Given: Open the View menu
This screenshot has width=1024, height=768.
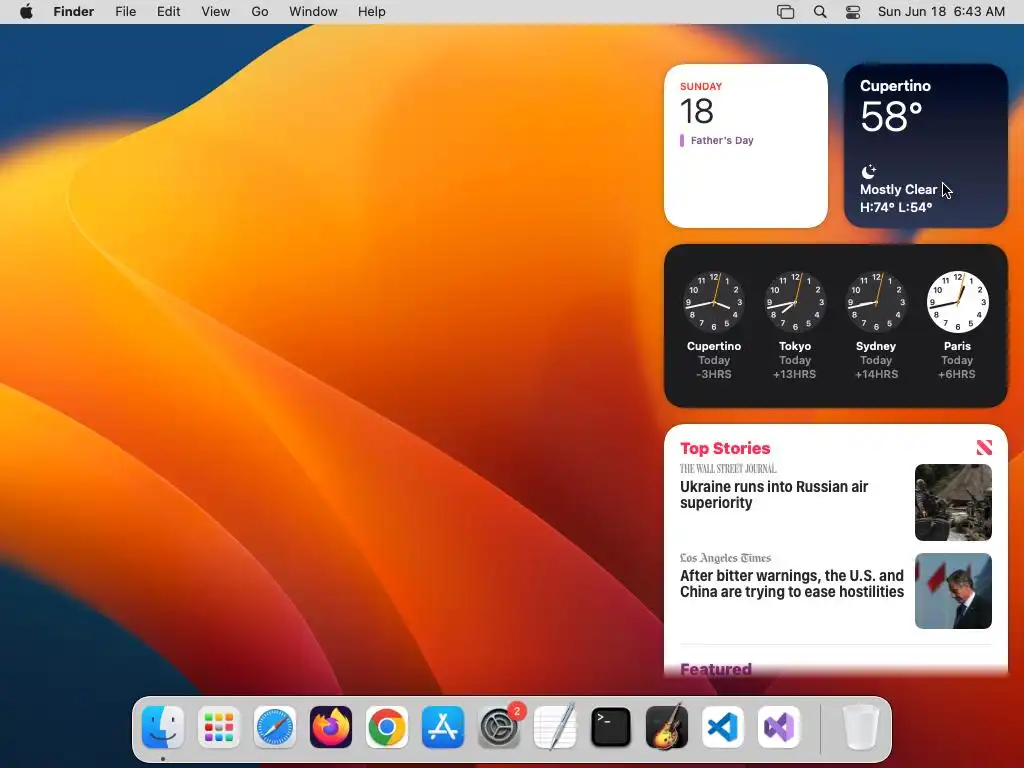Looking at the screenshot, I should (216, 12).
